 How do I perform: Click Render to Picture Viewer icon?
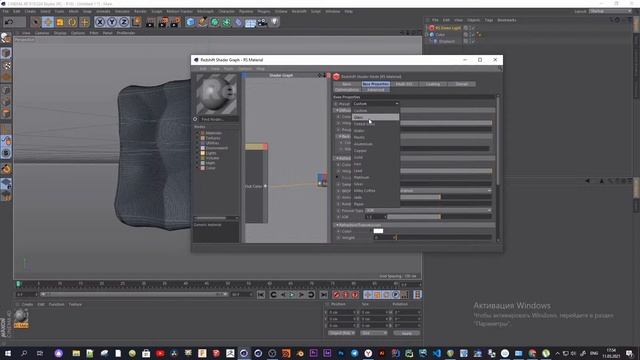coord(163,22)
